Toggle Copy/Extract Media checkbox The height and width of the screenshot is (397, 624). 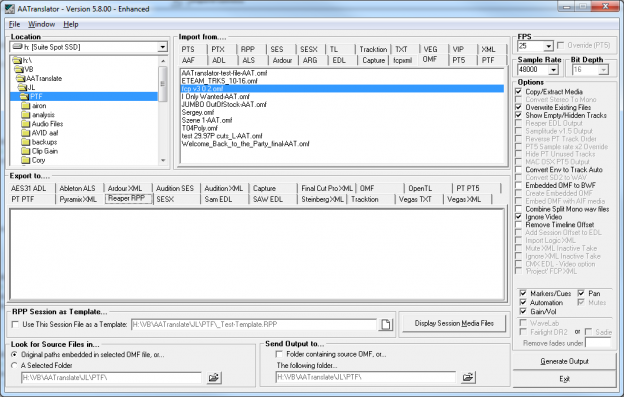click(x=519, y=91)
